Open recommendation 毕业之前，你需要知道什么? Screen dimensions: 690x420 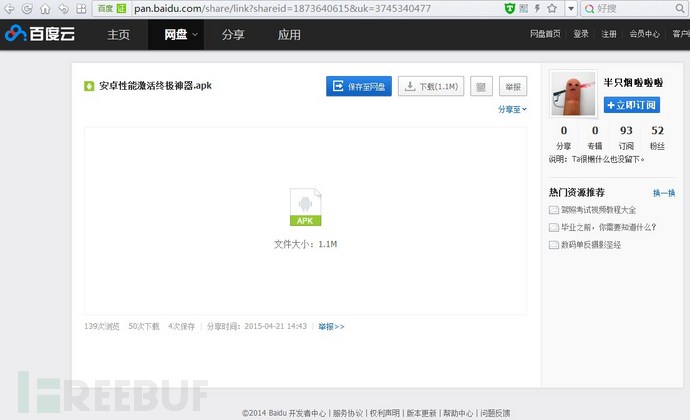[x=608, y=227]
